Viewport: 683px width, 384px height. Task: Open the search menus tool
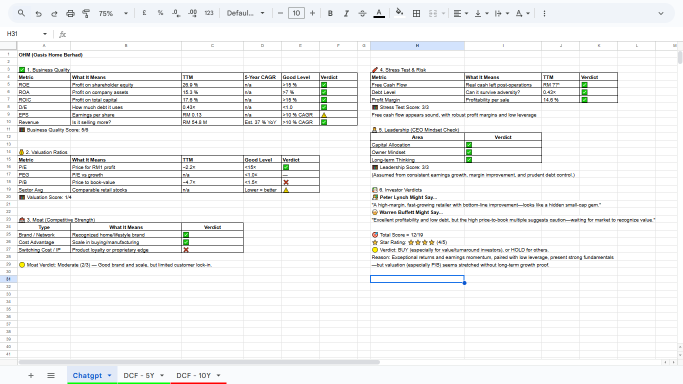coord(21,13)
